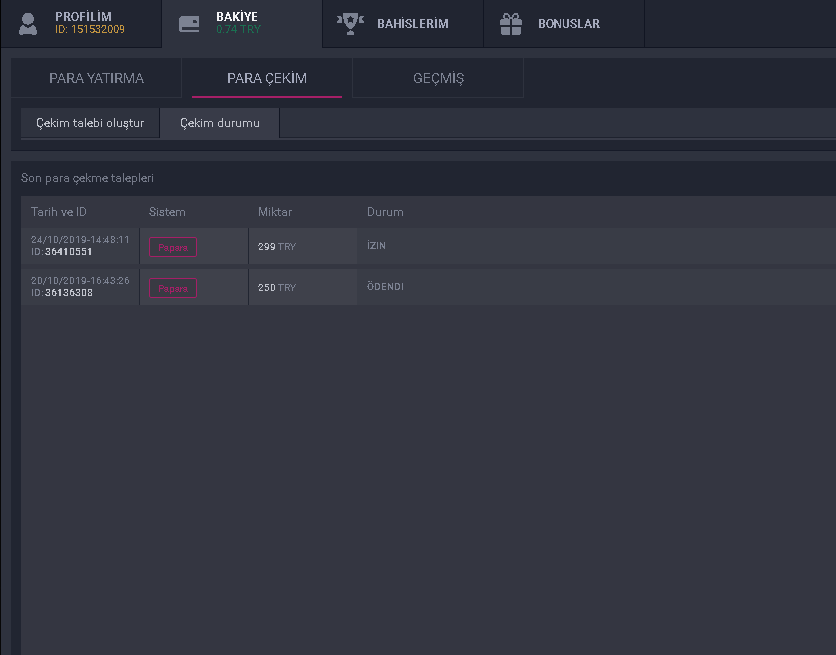Click the Miktar column header

click(275, 212)
